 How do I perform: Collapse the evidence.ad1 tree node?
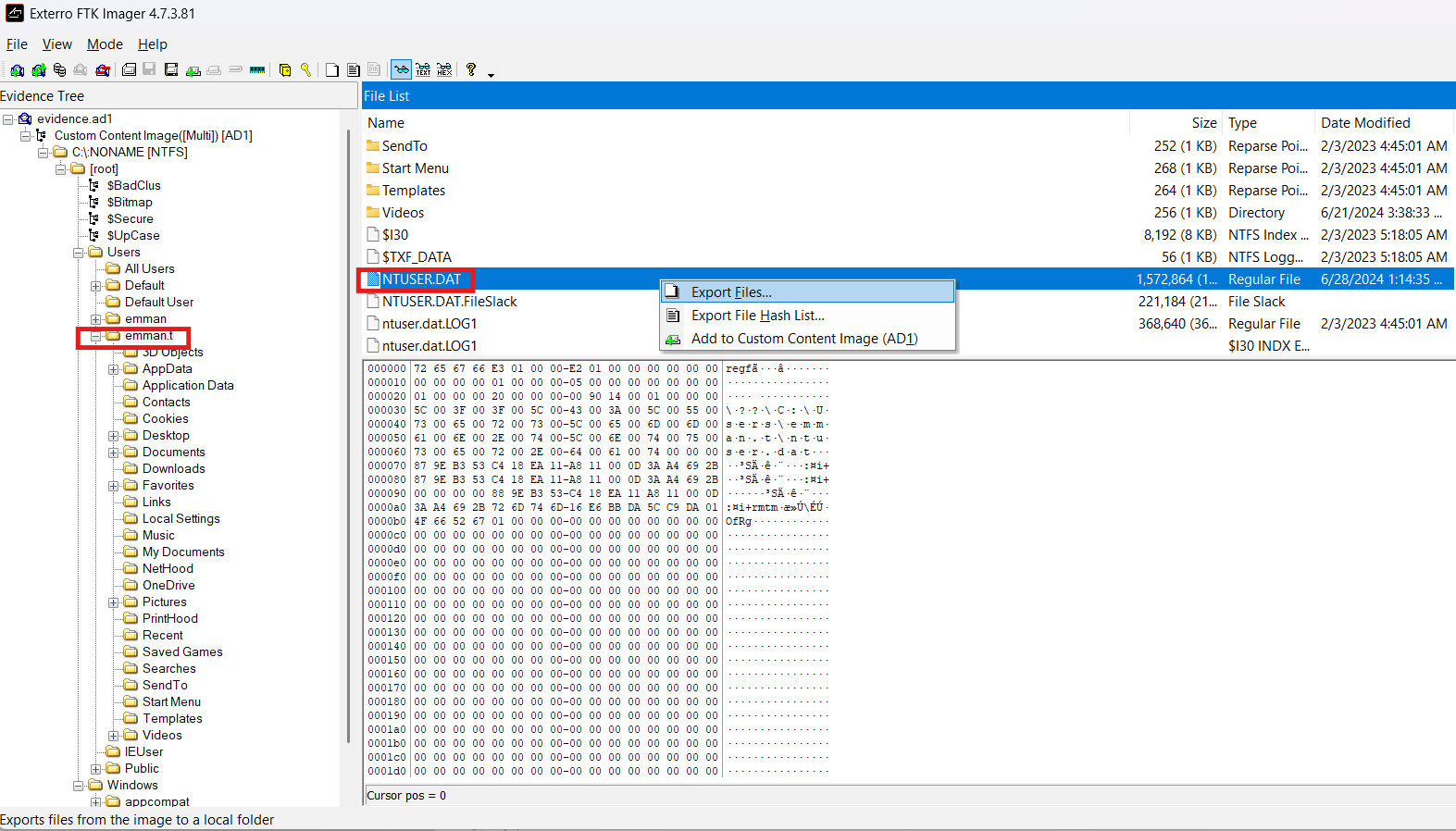(7, 119)
